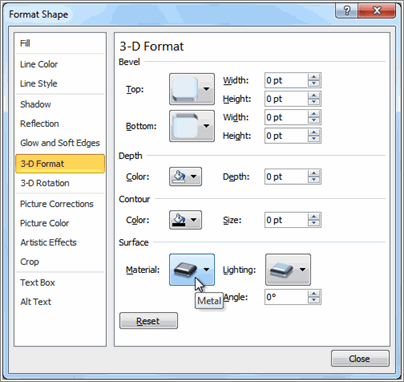Decrease Bottom bevel Height with down arrow

click(314, 140)
